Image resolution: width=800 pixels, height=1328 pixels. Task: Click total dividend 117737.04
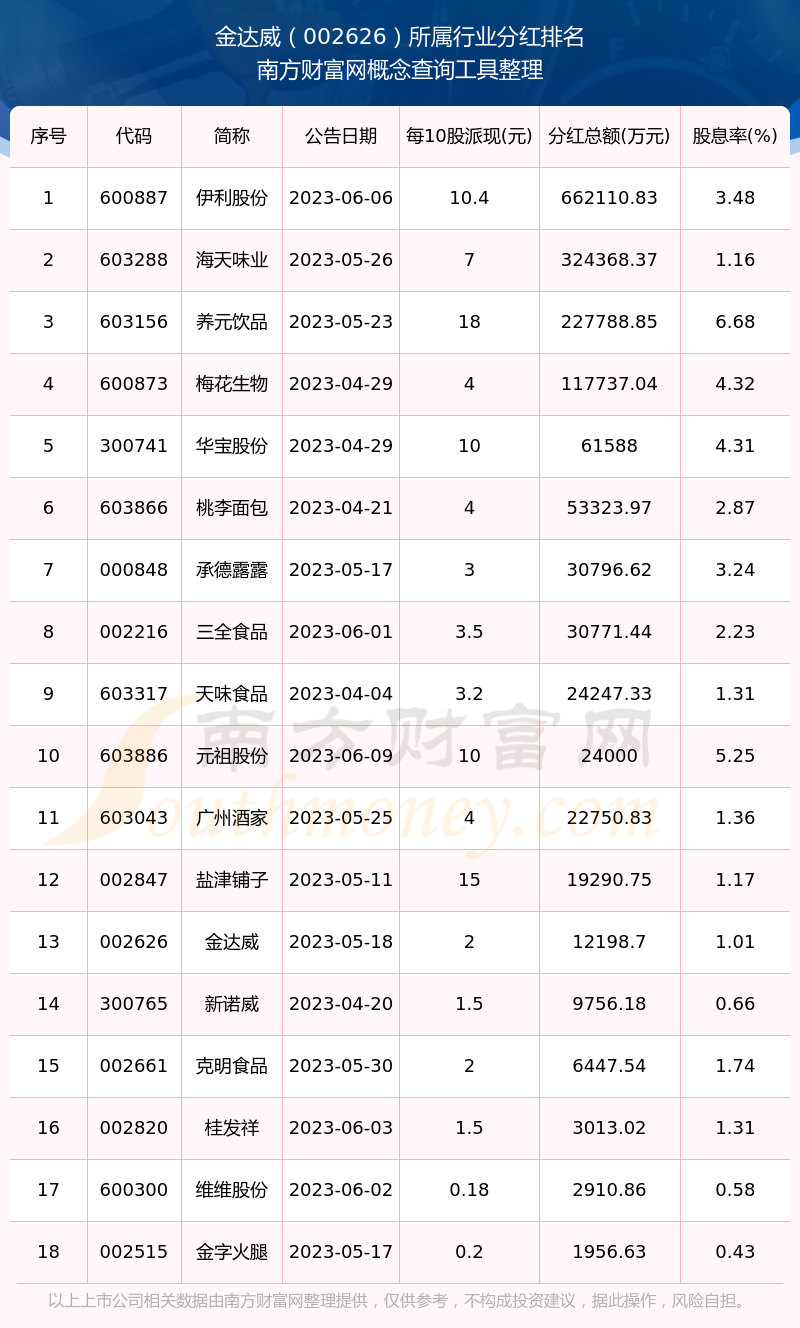(x=610, y=384)
